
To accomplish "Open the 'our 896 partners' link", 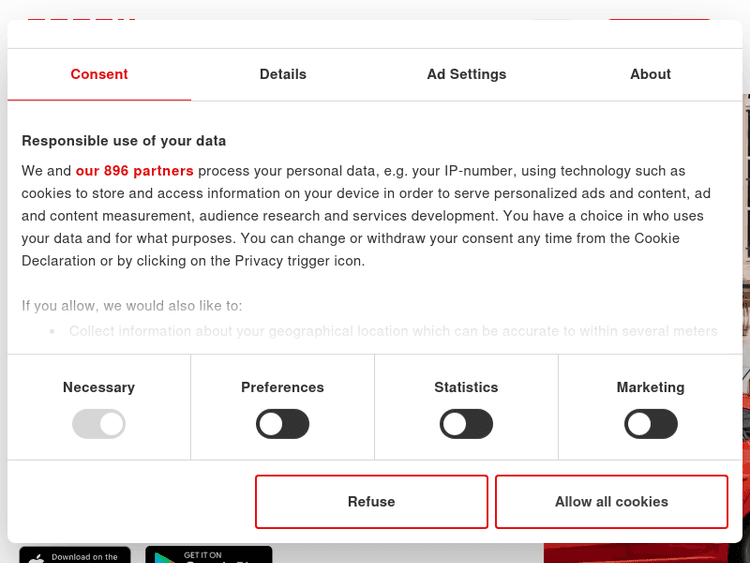I will coord(134,171).
